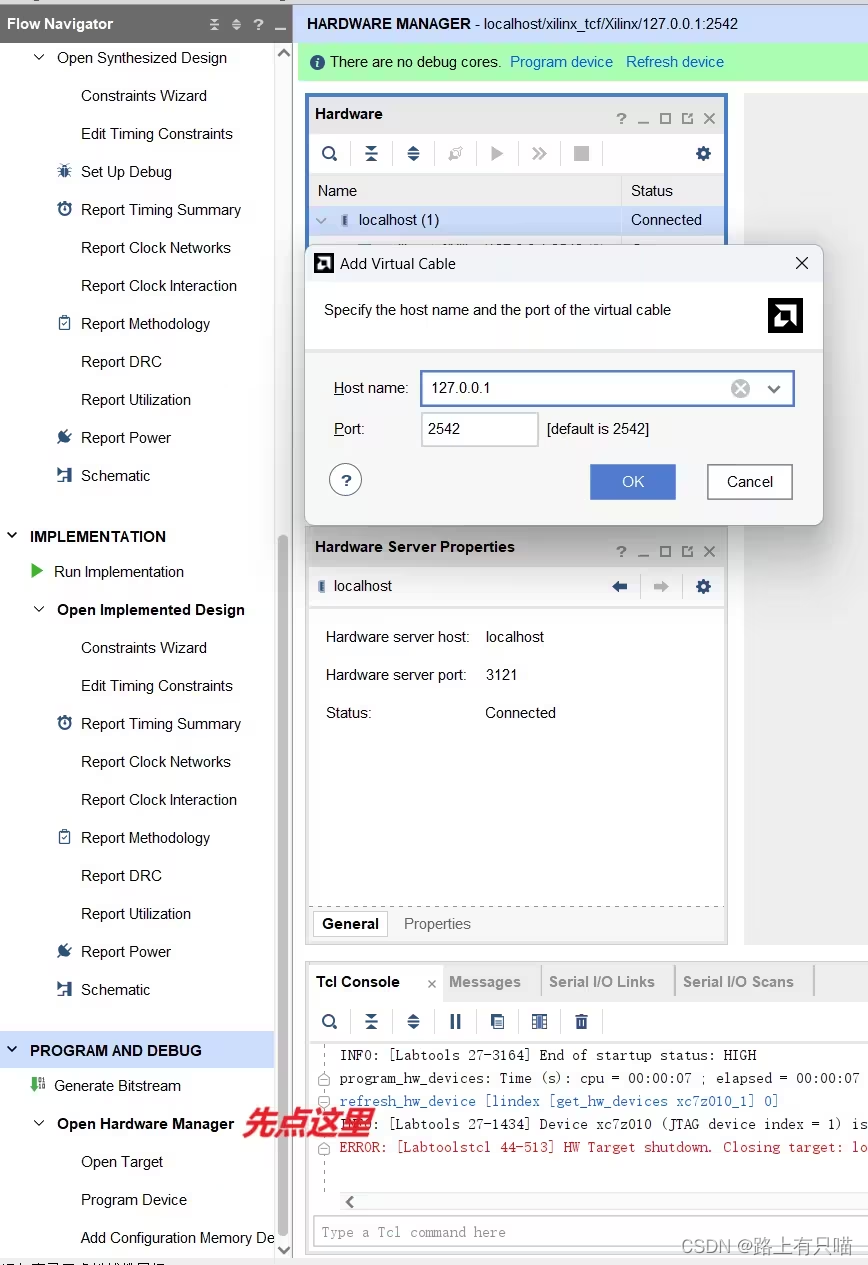Screen dimensions: 868x1265
Task: Click Program Device in Flow Navigator
Action: (x=134, y=1200)
